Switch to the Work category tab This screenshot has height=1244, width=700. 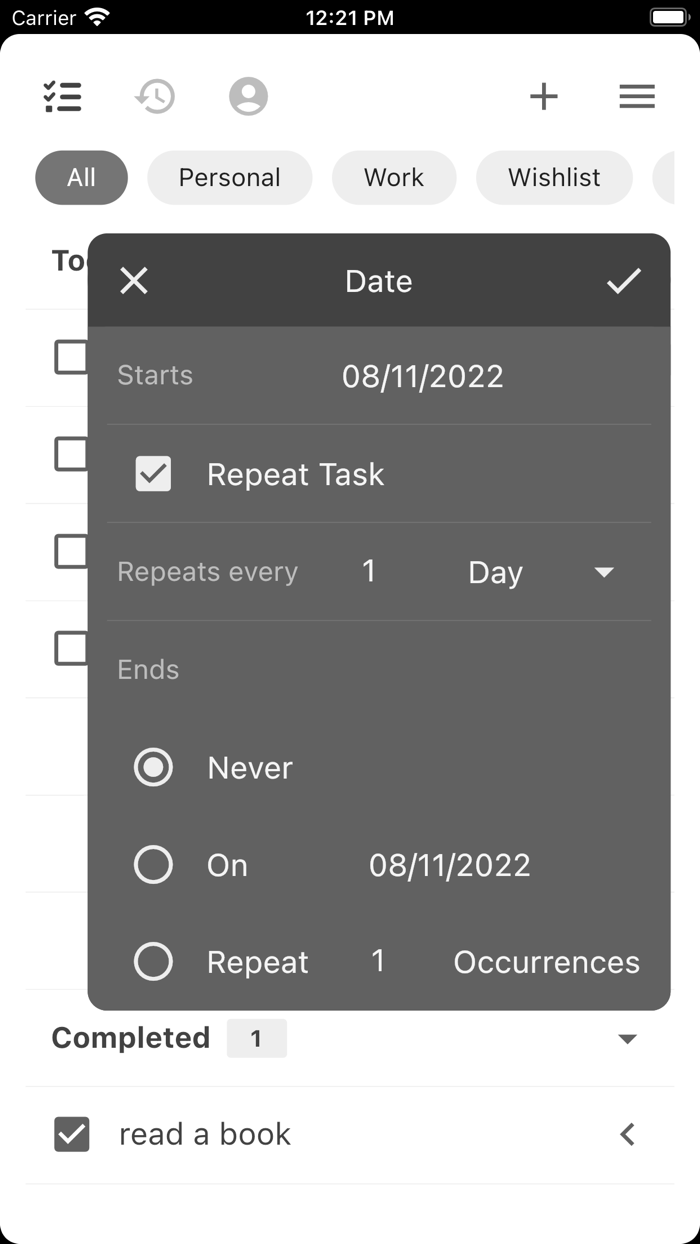pyautogui.click(x=394, y=177)
